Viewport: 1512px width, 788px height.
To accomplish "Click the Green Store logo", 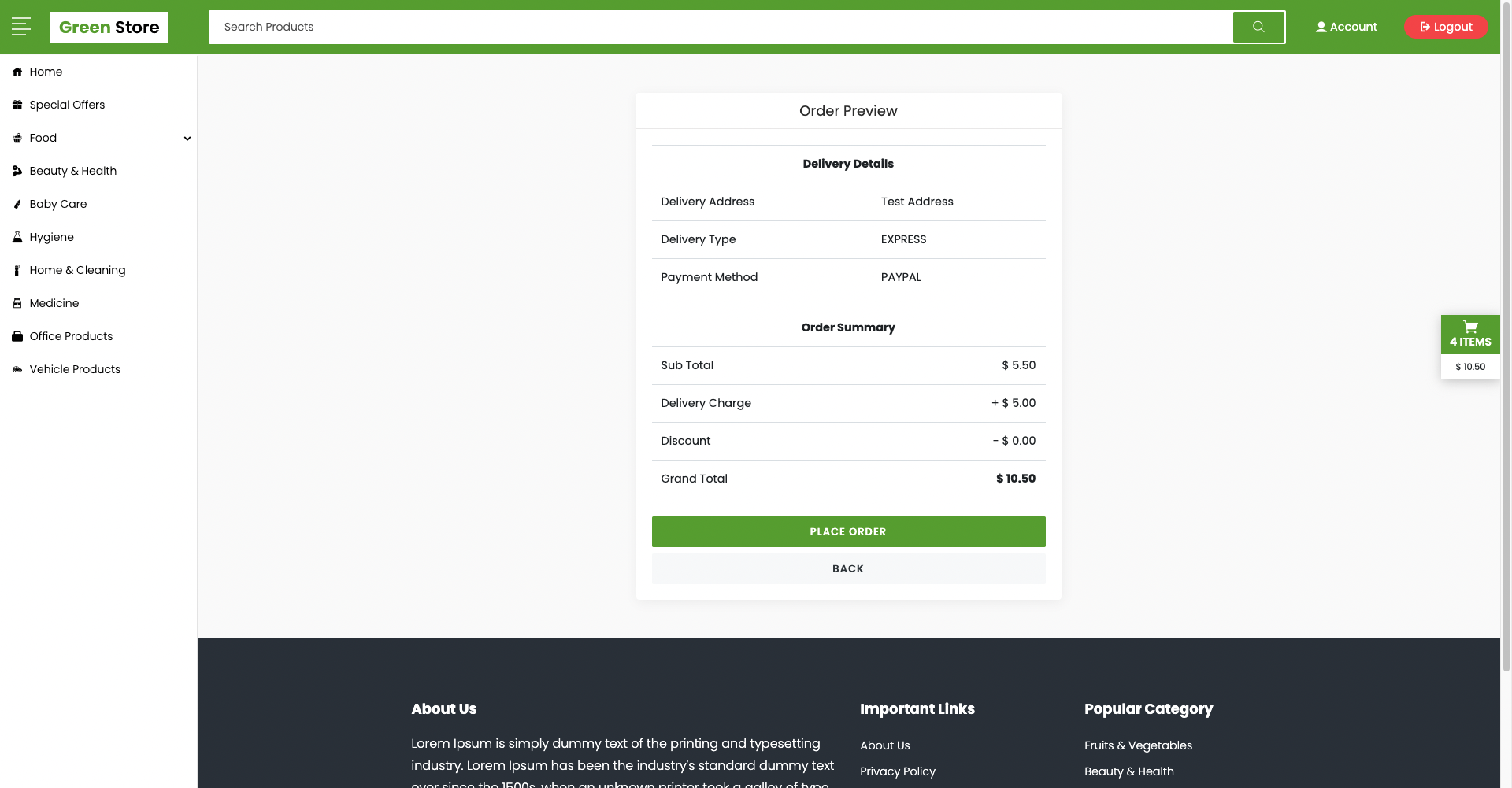I will click(108, 27).
